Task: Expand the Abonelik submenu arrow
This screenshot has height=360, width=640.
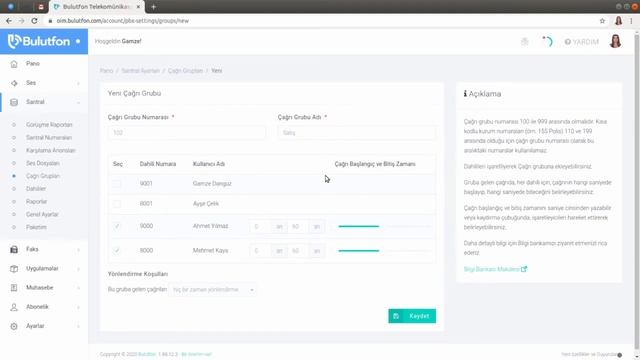Action: [78, 307]
